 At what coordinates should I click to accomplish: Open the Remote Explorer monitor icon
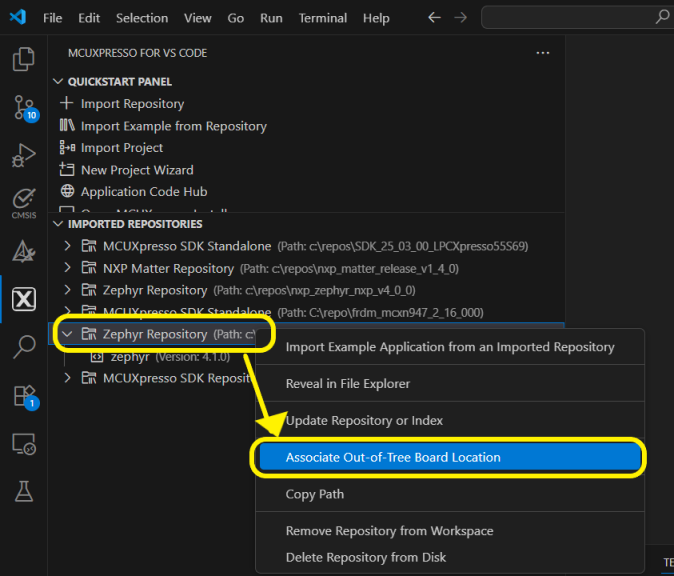23,443
